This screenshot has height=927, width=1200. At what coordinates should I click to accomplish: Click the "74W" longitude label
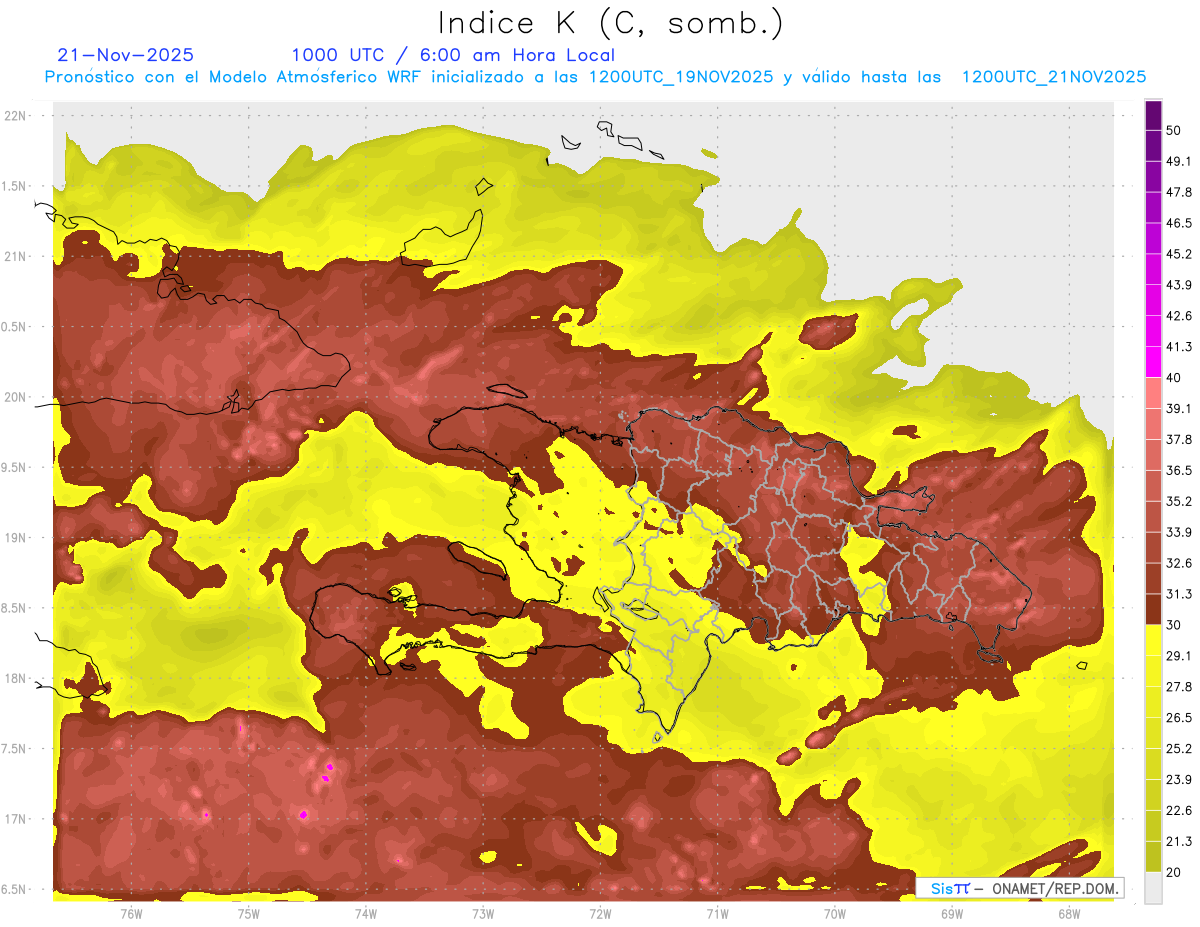point(365,912)
